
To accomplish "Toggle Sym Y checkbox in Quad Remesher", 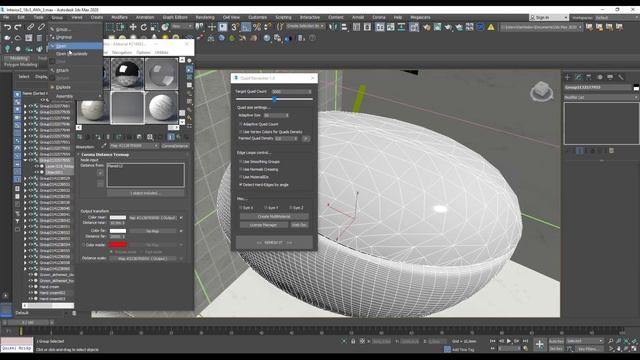I will click(266, 208).
